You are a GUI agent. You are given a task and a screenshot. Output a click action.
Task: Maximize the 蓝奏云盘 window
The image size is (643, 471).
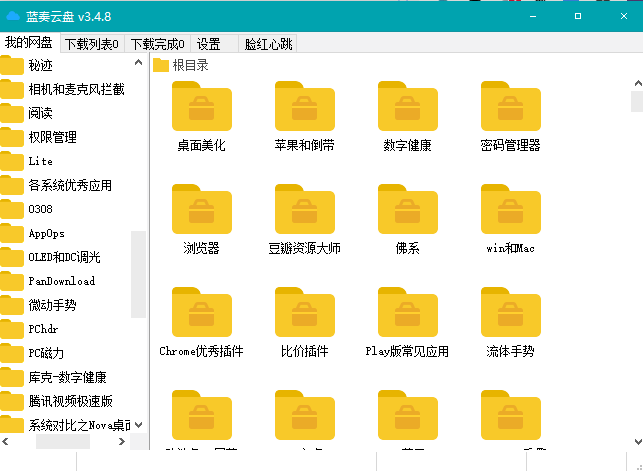(x=578, y=16)
